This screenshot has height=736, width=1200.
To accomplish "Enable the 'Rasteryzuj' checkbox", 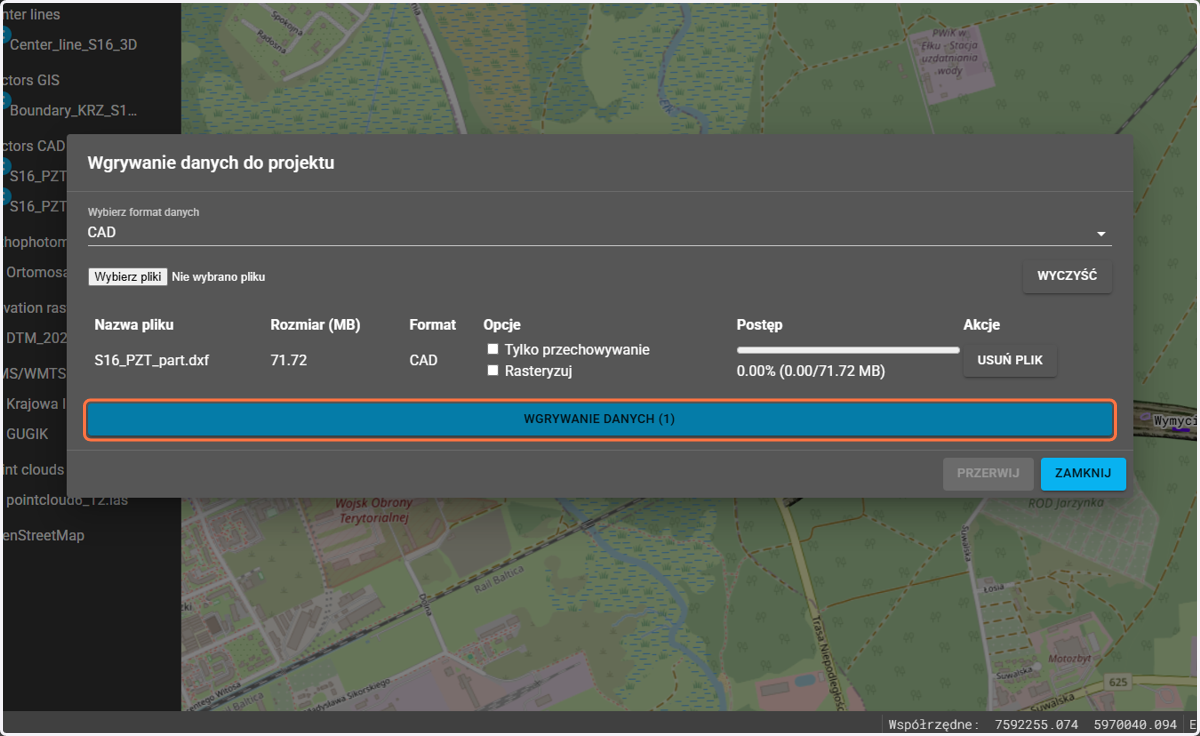I will point(493,371).
